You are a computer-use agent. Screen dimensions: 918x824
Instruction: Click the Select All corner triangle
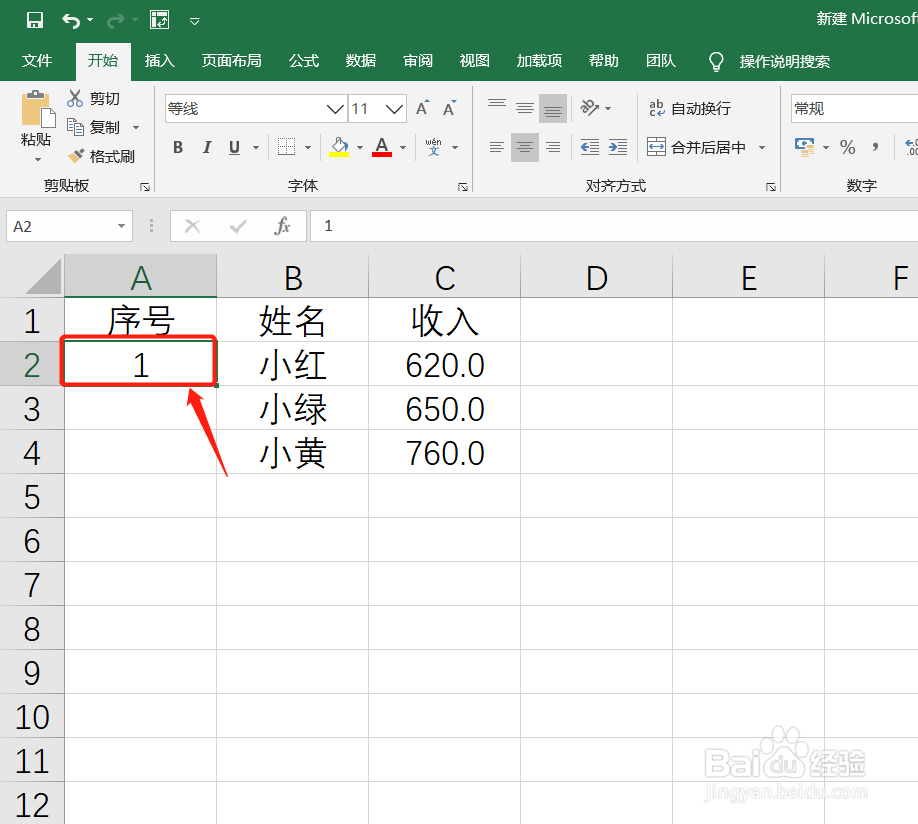pos(43,276)
